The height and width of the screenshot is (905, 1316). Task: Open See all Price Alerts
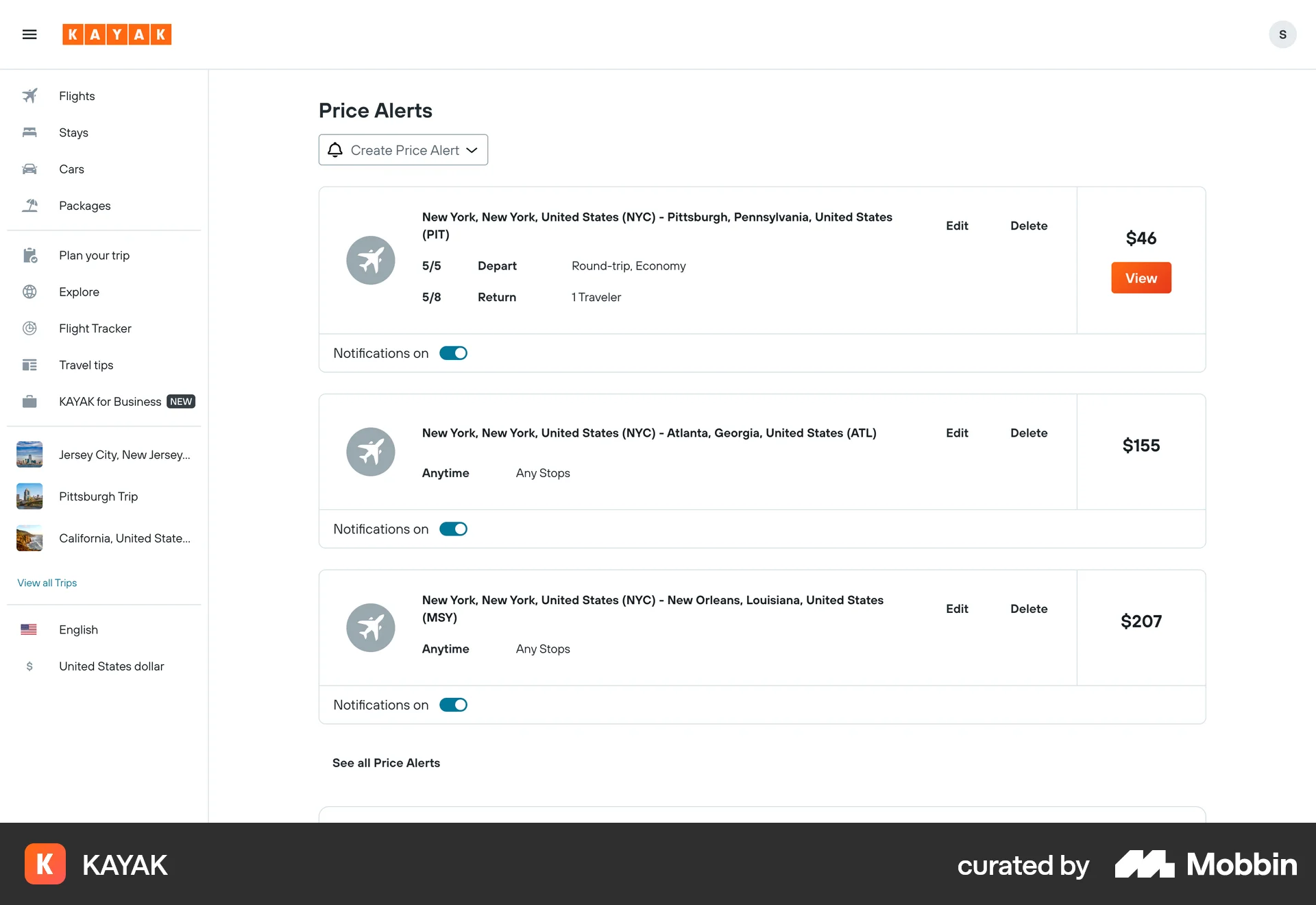tap(386, 762)
